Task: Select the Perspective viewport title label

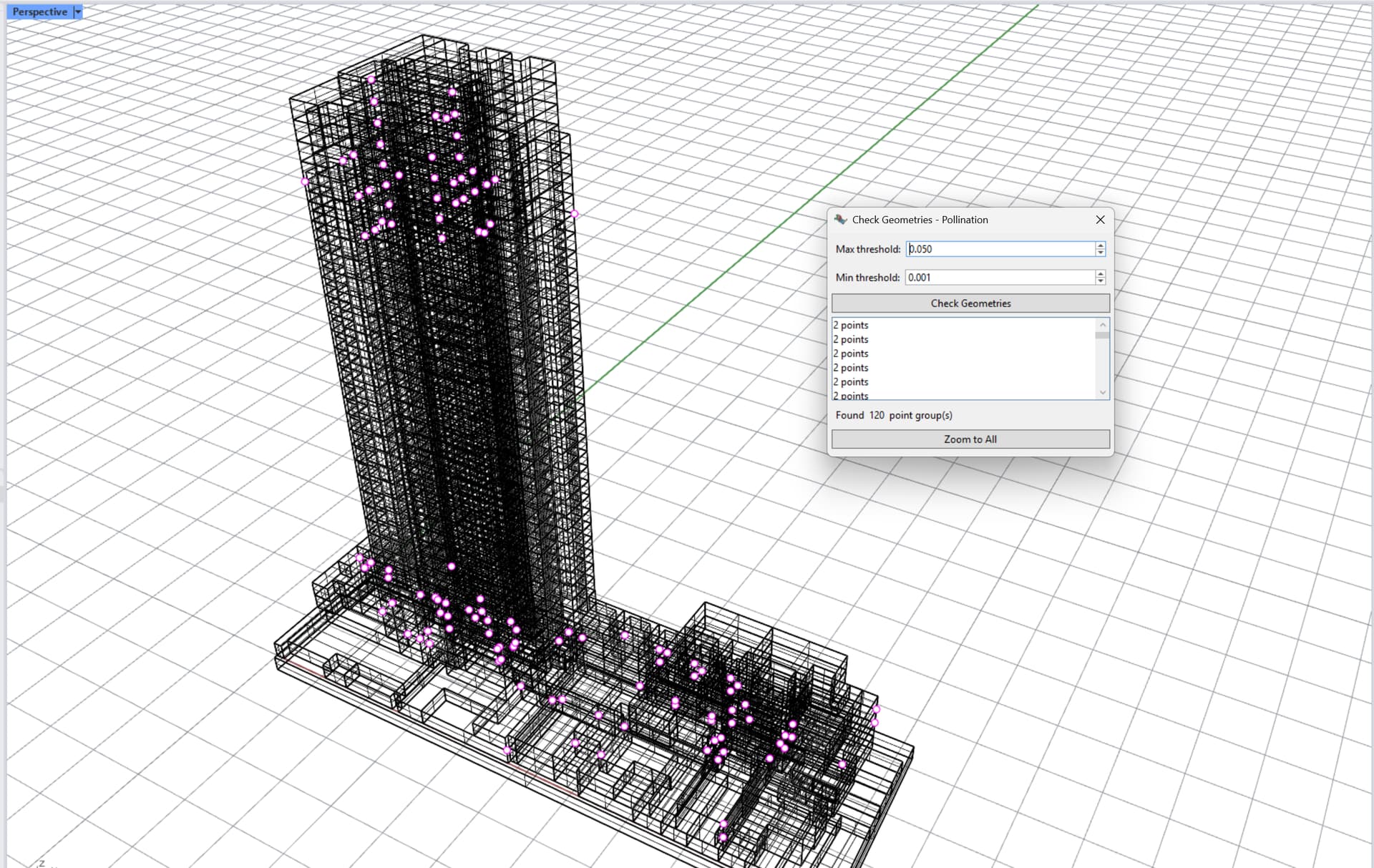Action: (39, 11)
